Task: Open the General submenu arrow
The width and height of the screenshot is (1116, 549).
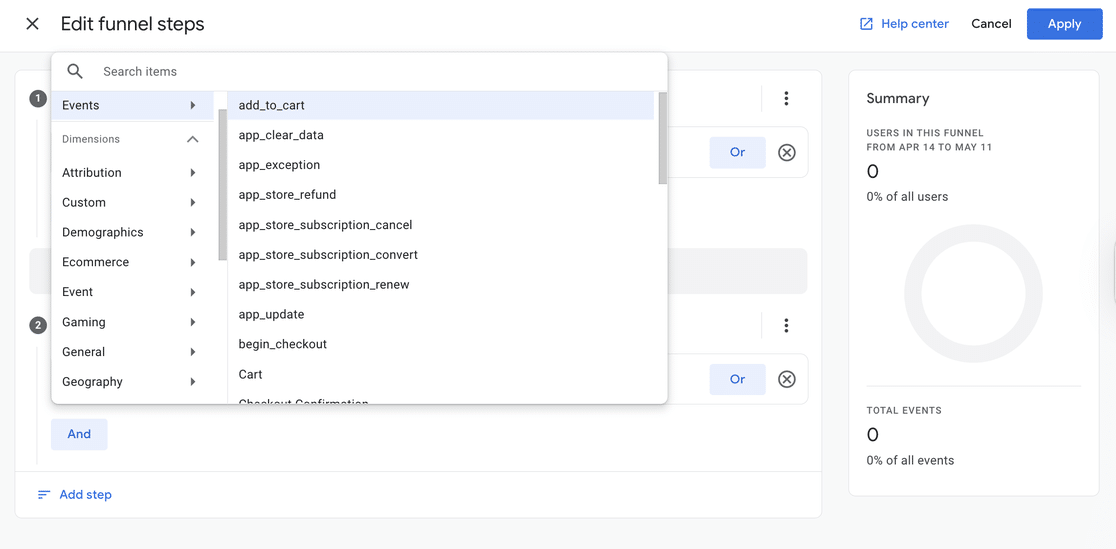Action: (193, 352)
